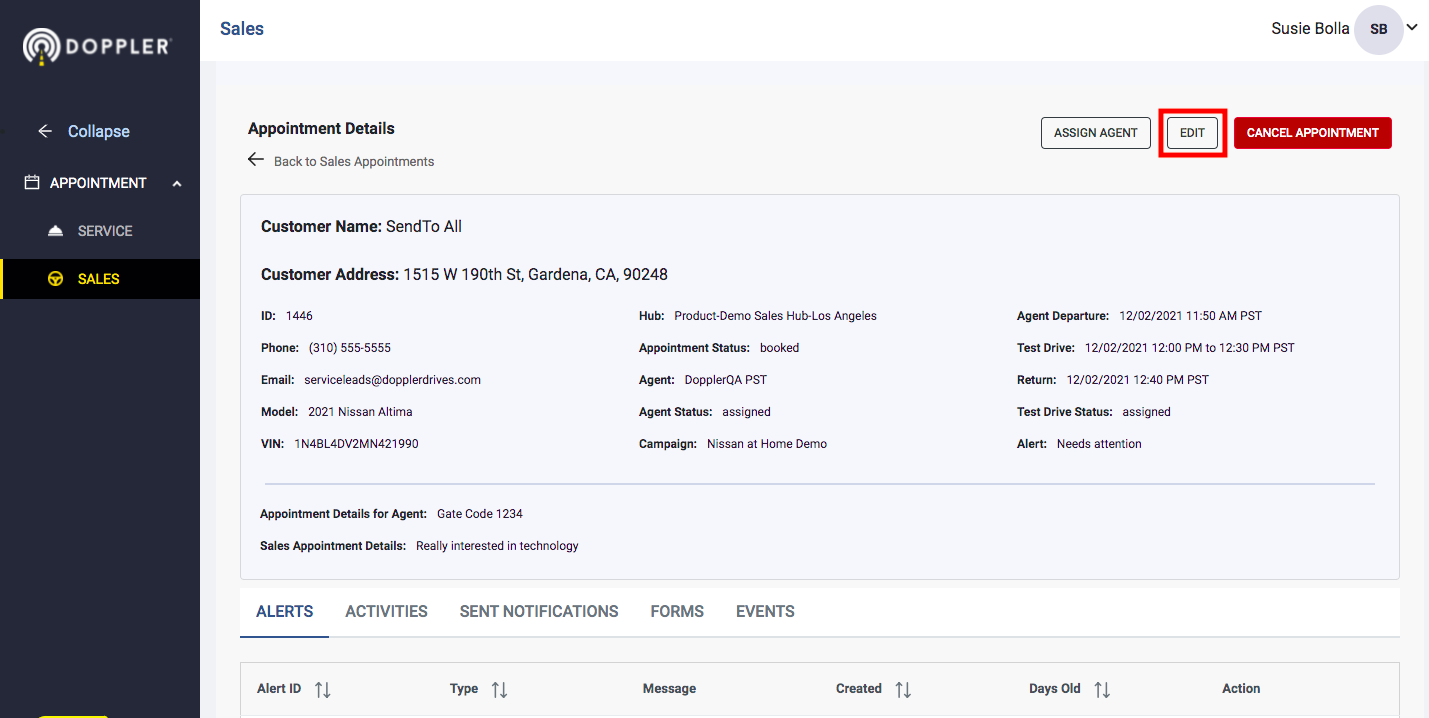
Task: Open the Sales appointments menu item
Action: click(100, 279)
